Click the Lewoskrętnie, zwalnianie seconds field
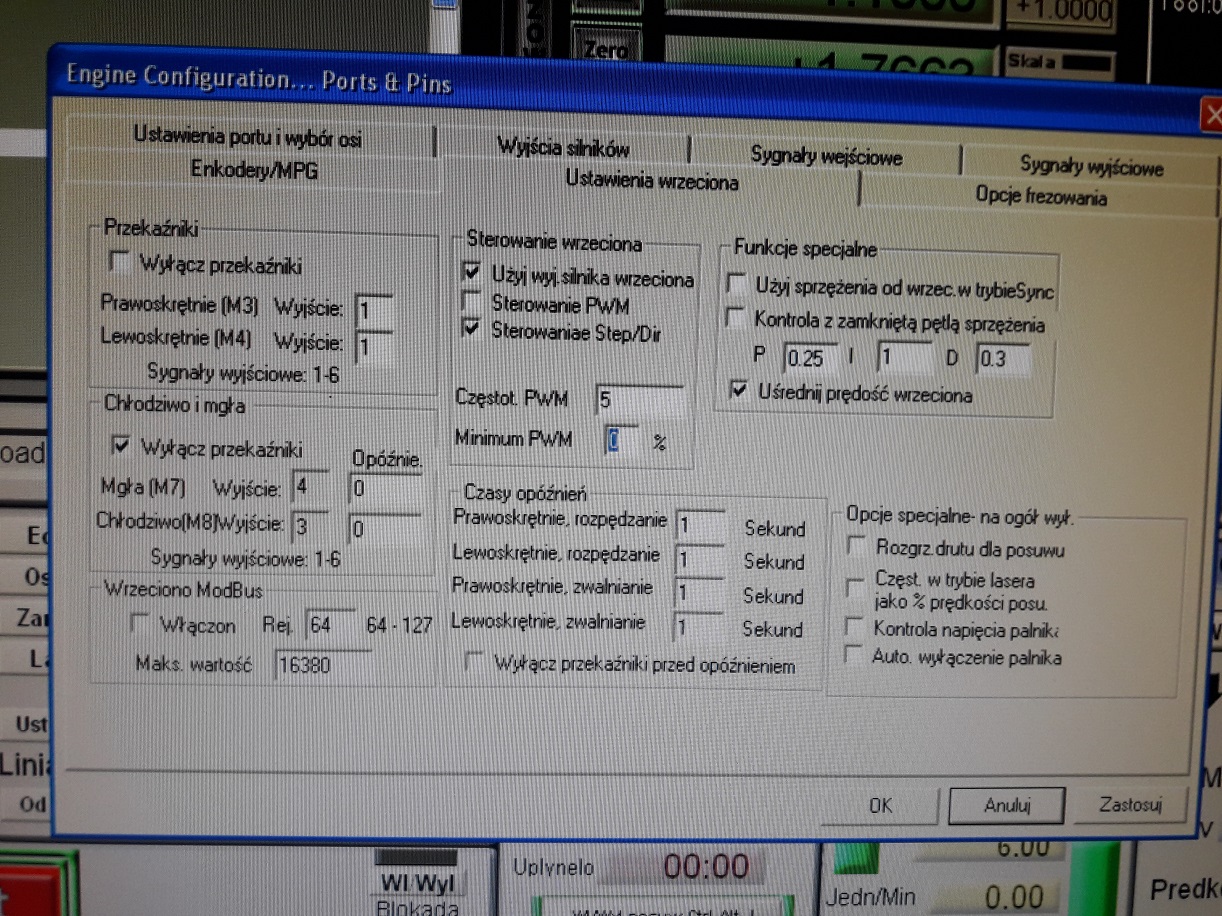The image size is (1222, 916). pyautogui.click(x=698, y=626)
